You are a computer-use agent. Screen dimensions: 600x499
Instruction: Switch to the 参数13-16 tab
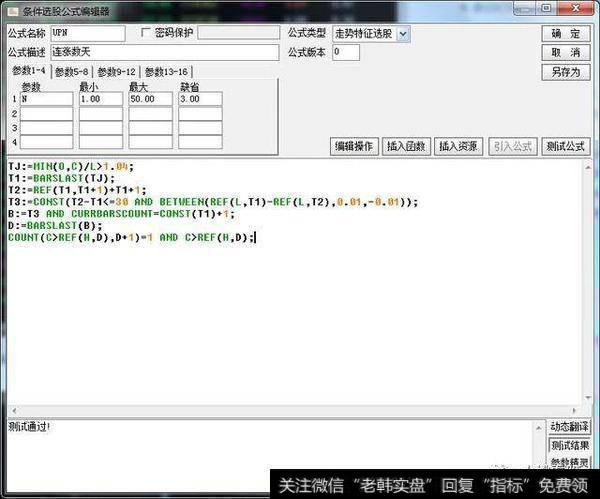point(166,72)
